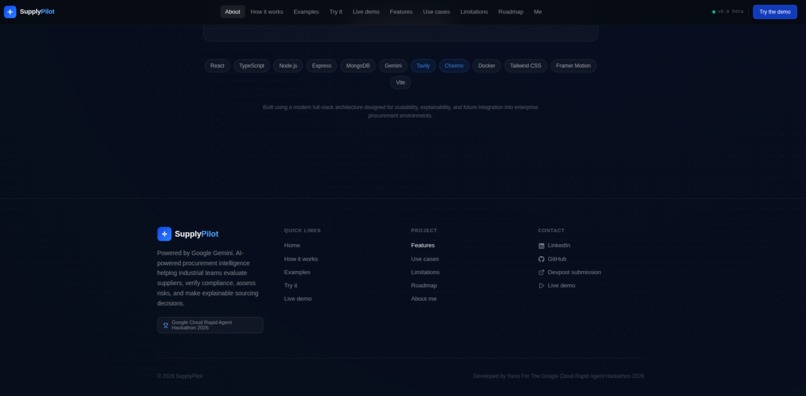The width and height of the screenshot is (806, 396).
Task: Open the footer How it works link
Action: (301, 259)
